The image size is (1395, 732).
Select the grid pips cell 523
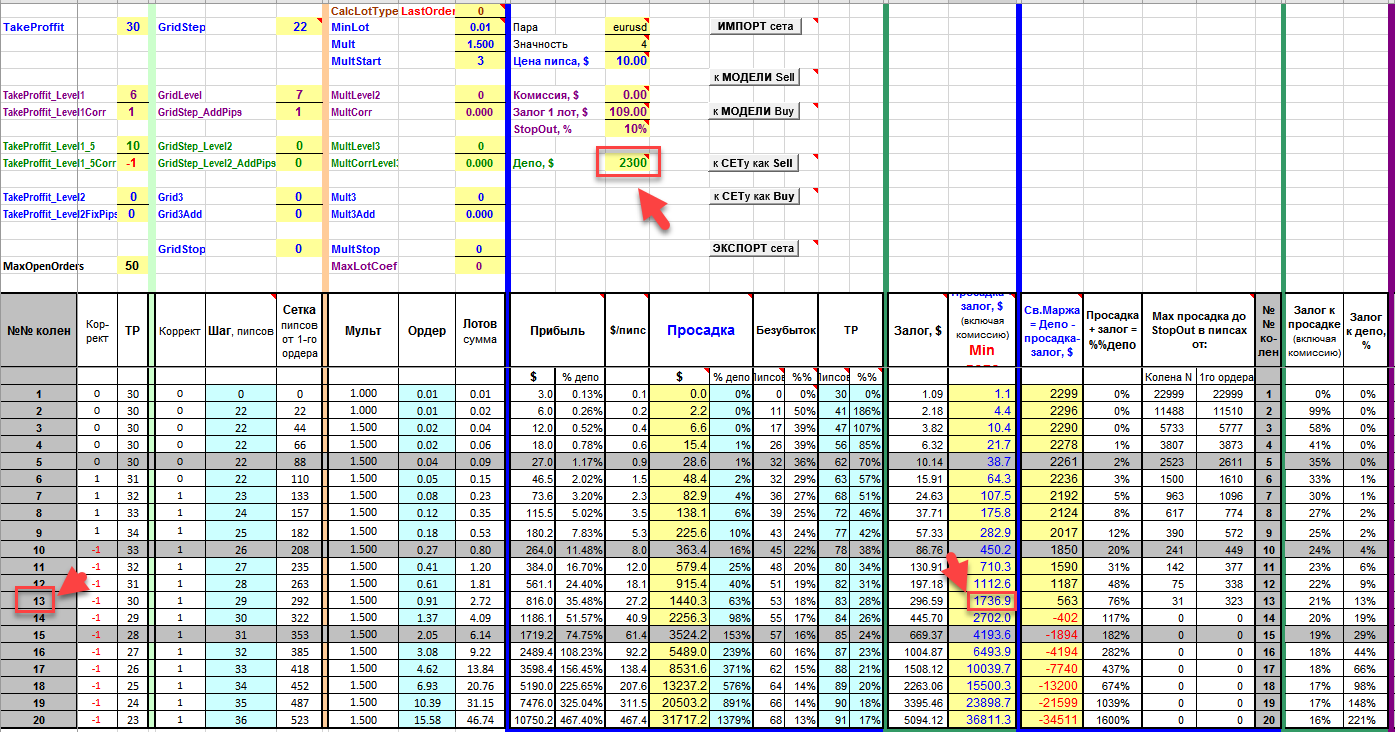(x=300, y=720)
